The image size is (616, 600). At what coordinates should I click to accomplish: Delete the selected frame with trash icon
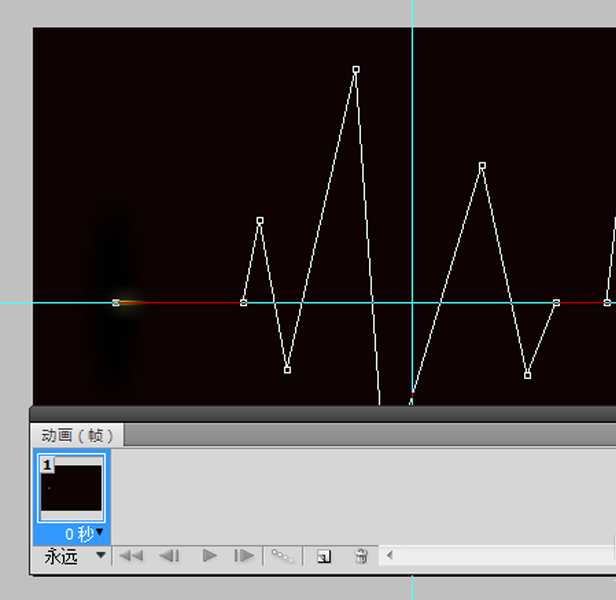[x=361, y=557]
